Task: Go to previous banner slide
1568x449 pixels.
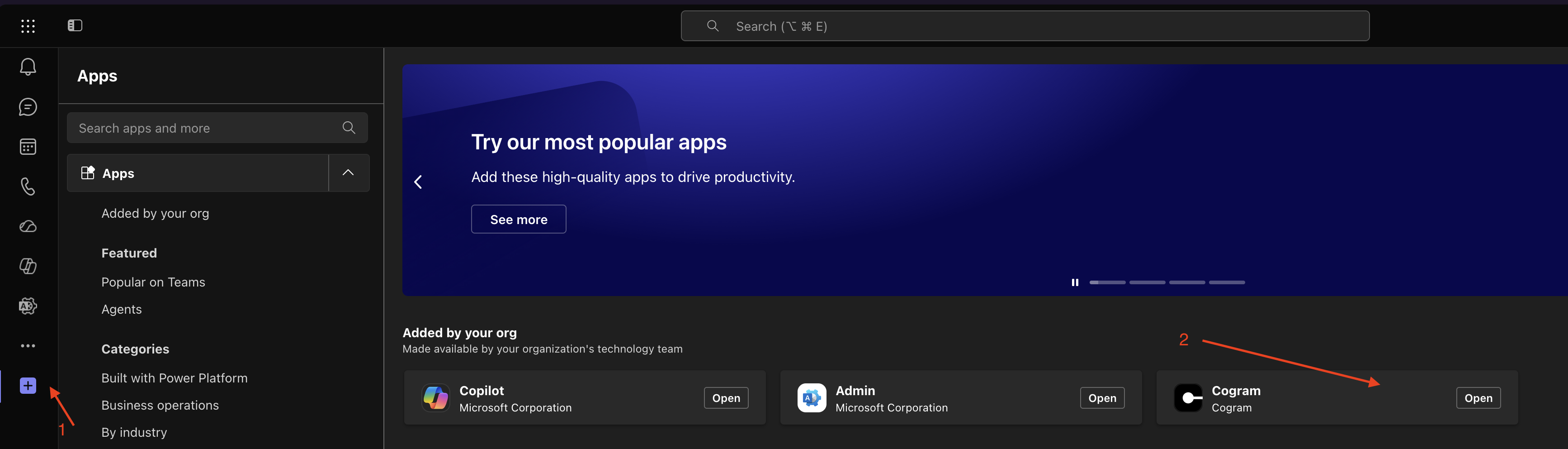Action: 418,182
